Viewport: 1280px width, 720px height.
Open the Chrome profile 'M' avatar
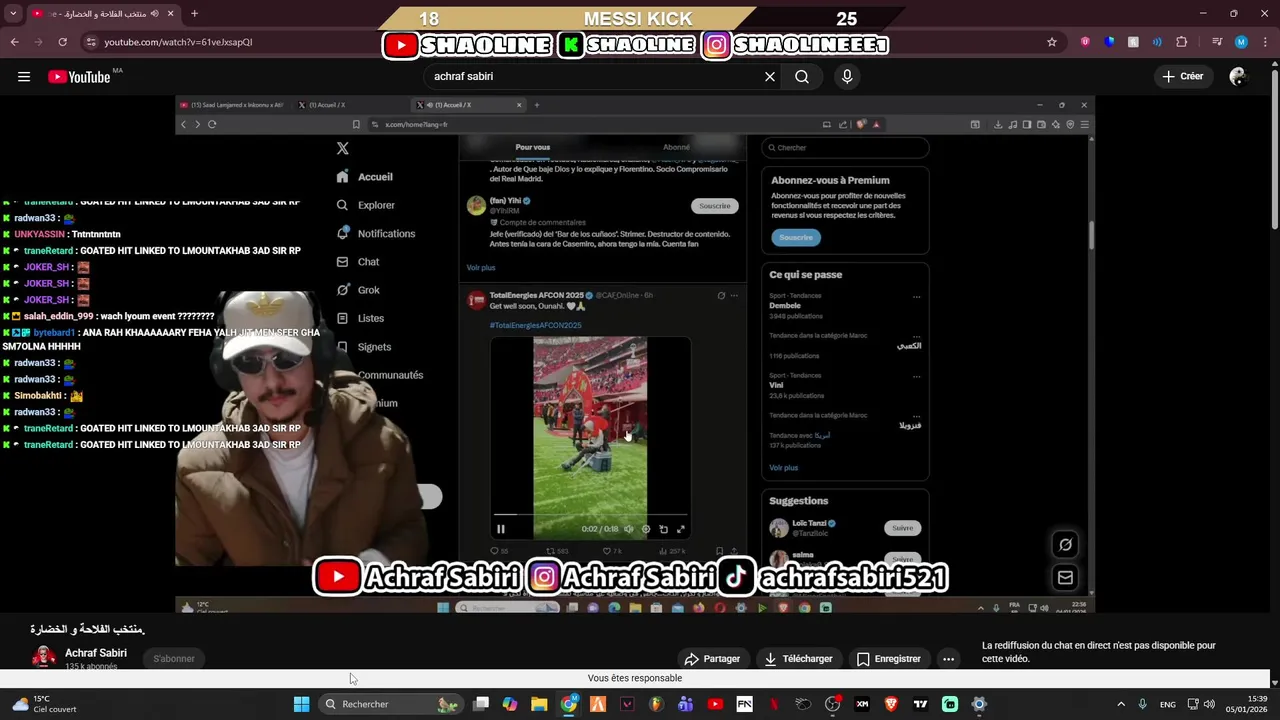[x=1241, y=42]
